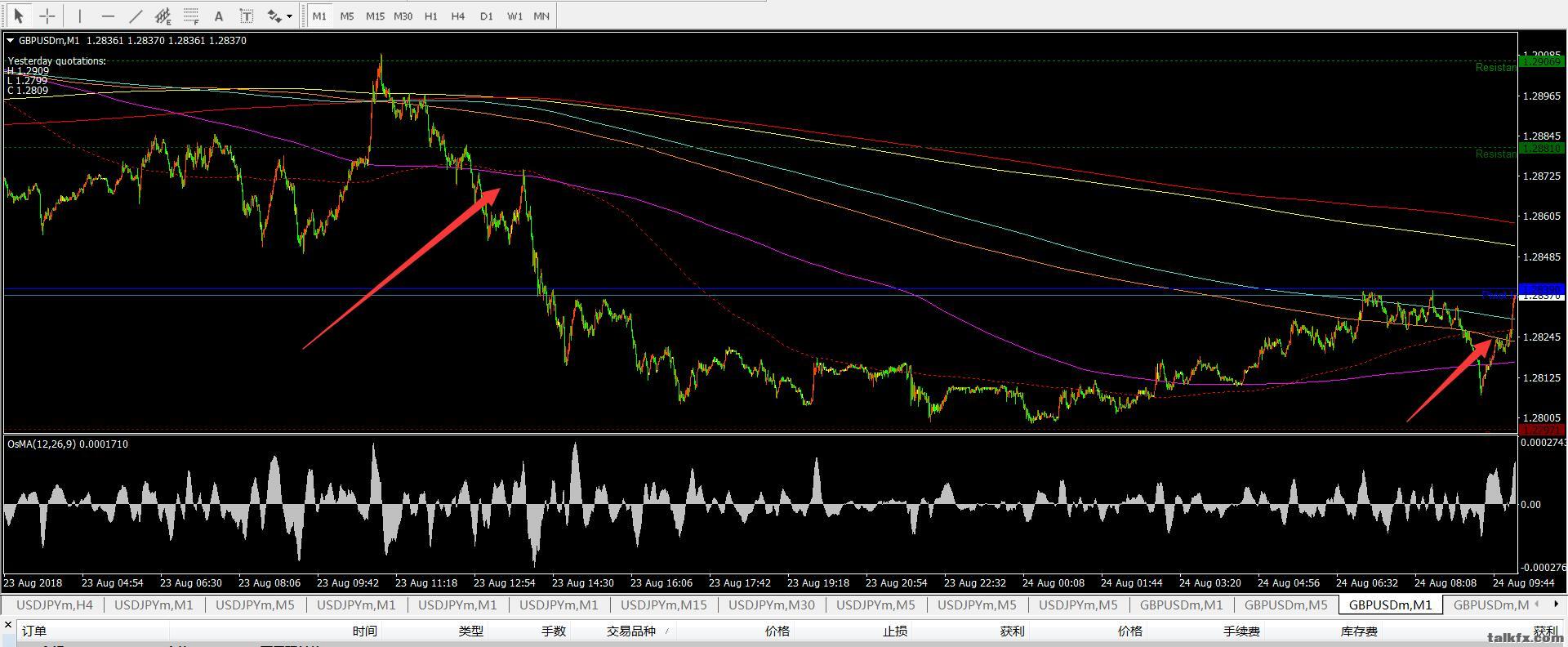Open the USDJPYm,M30 chart tab

click(772, 605)
